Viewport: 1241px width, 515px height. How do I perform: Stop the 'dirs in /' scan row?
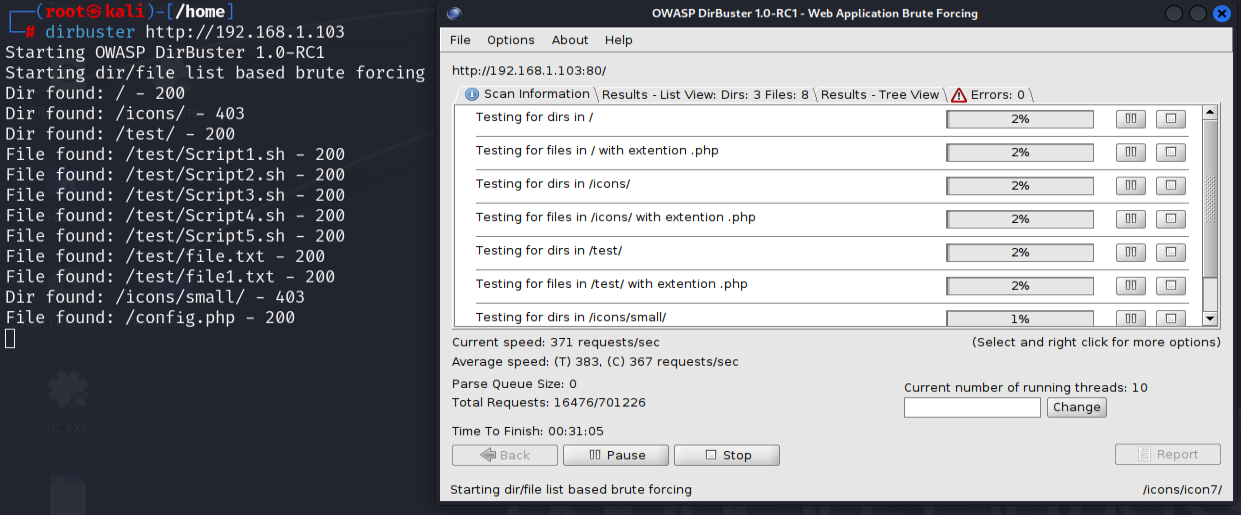(1170, 119)
